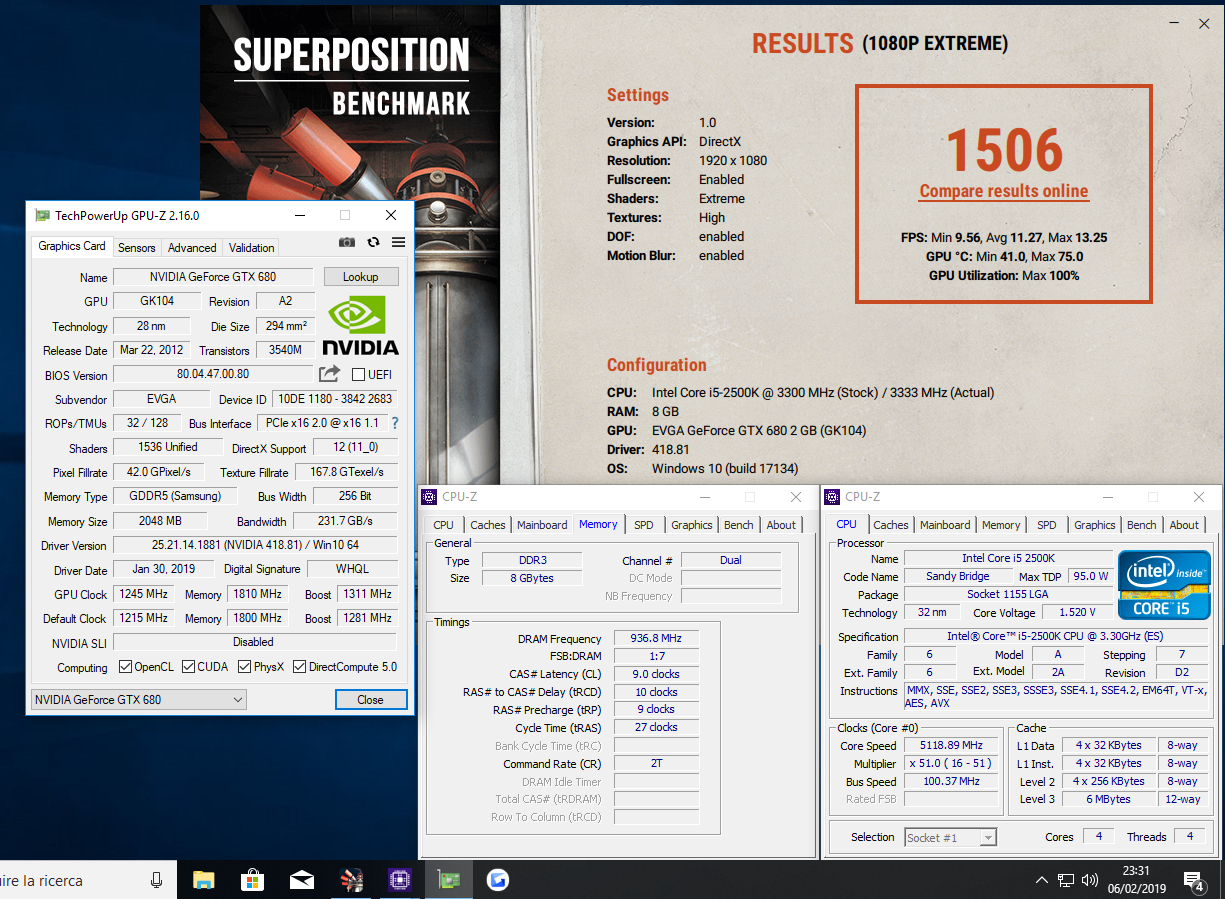Image resolution: width=1225 pixels, height=899 pixels.
Task: Switch to the Sensors tab in GPU-Z
Action: click(x=136, y=247)
